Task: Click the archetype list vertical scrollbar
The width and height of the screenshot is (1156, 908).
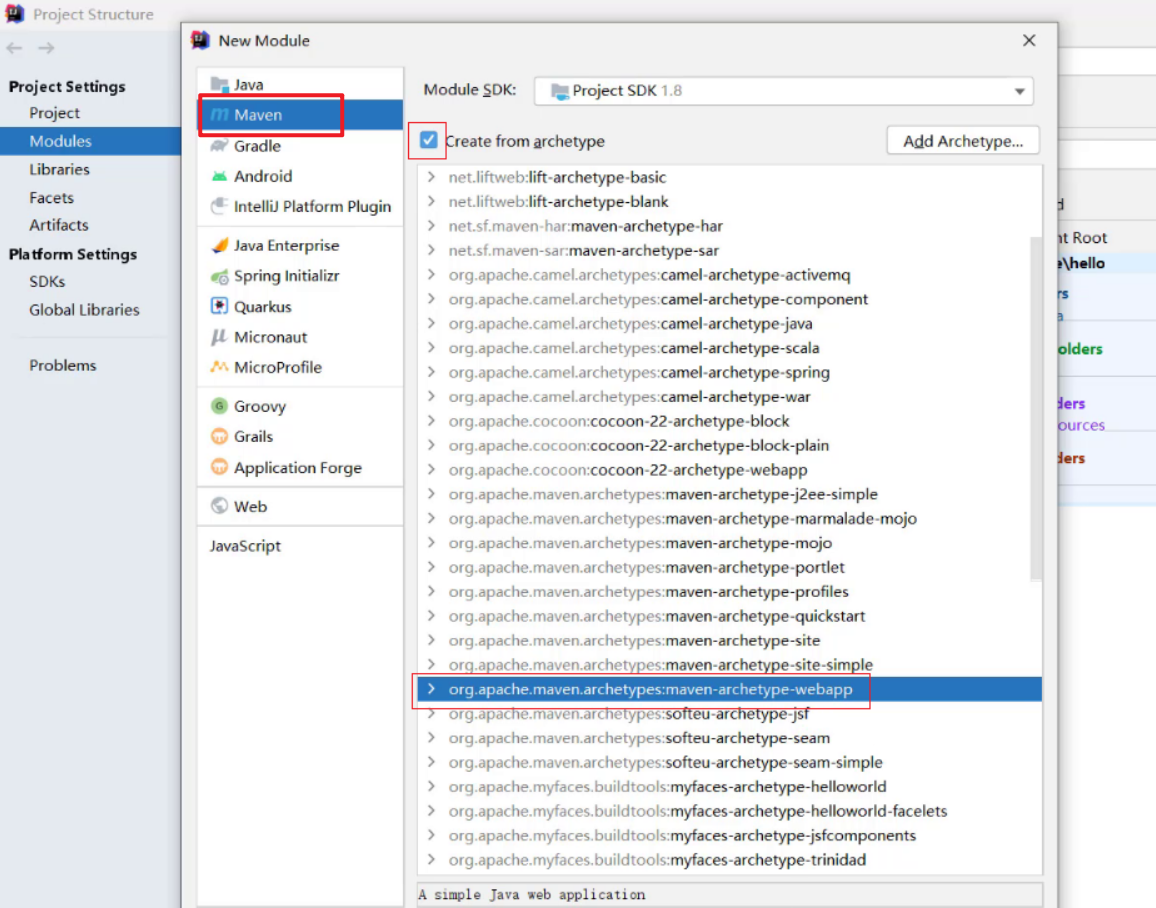Action: 1036,409
